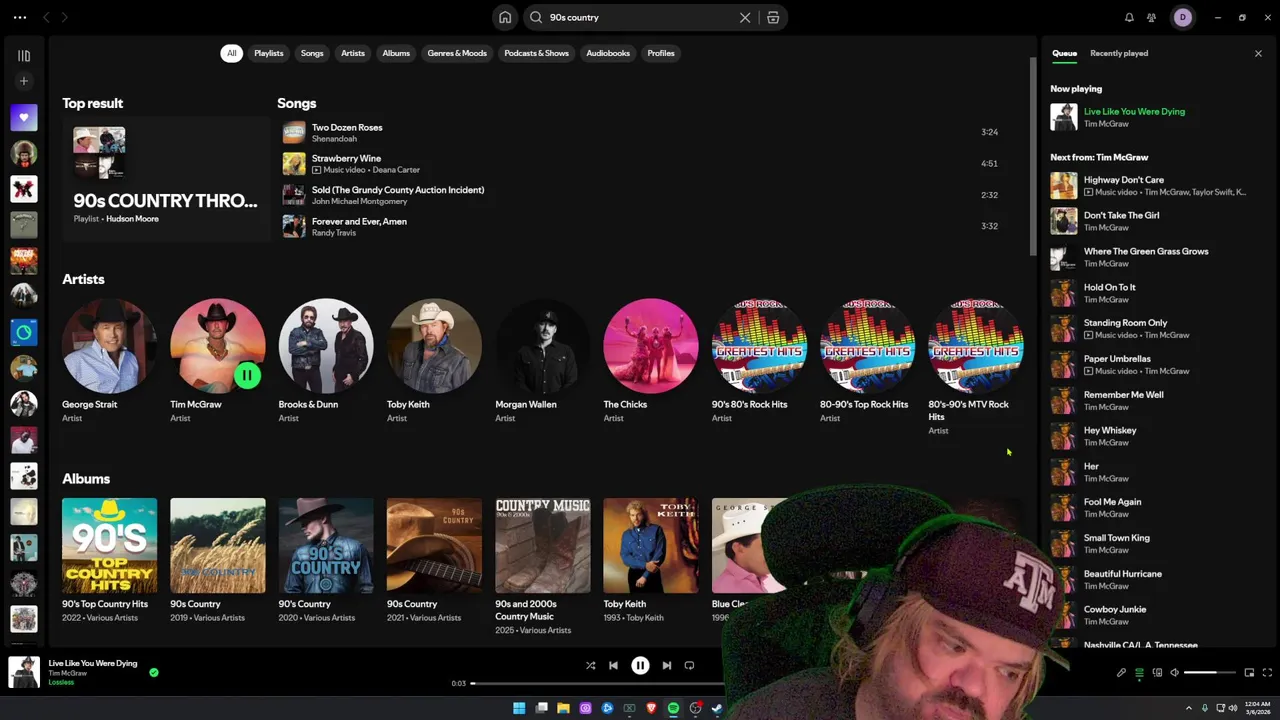1280x720 pixels.
Task: Open Connect to a device icon
Action: [x=1157, y=673]
